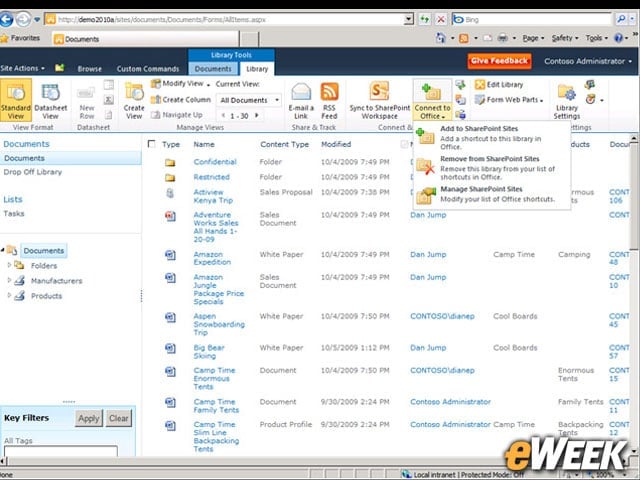Click the browser Stop button

pos(440,19)
